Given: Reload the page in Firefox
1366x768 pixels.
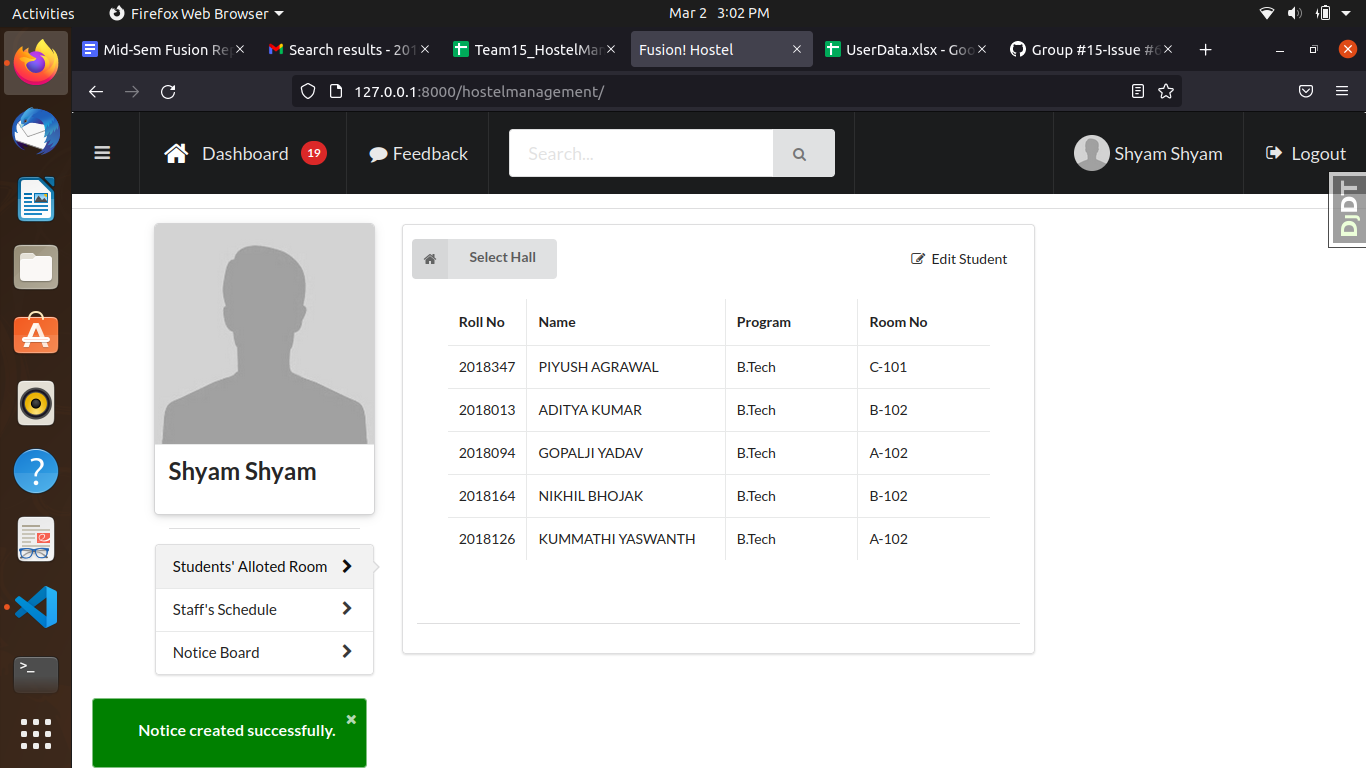Looking at the screenshot, I should [x=168, y=91].
